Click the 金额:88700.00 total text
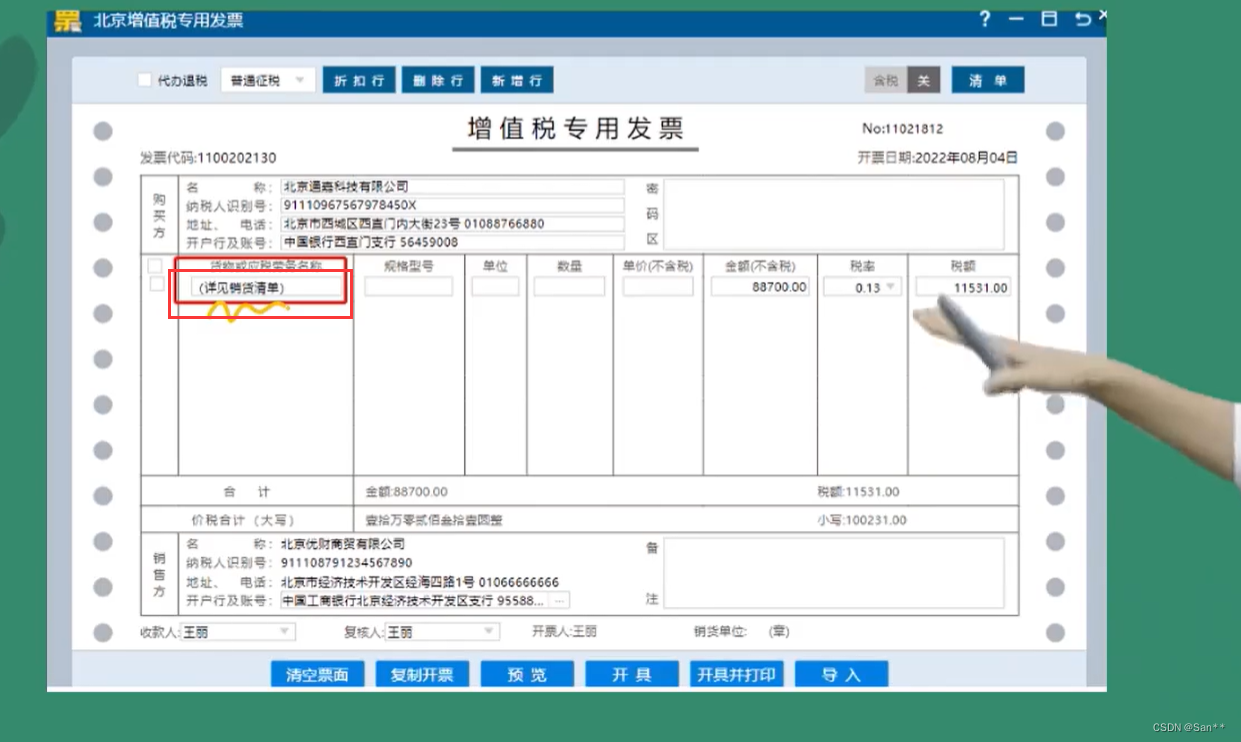This screenshot has height=742, width=1241. click(x=407, y=492)
